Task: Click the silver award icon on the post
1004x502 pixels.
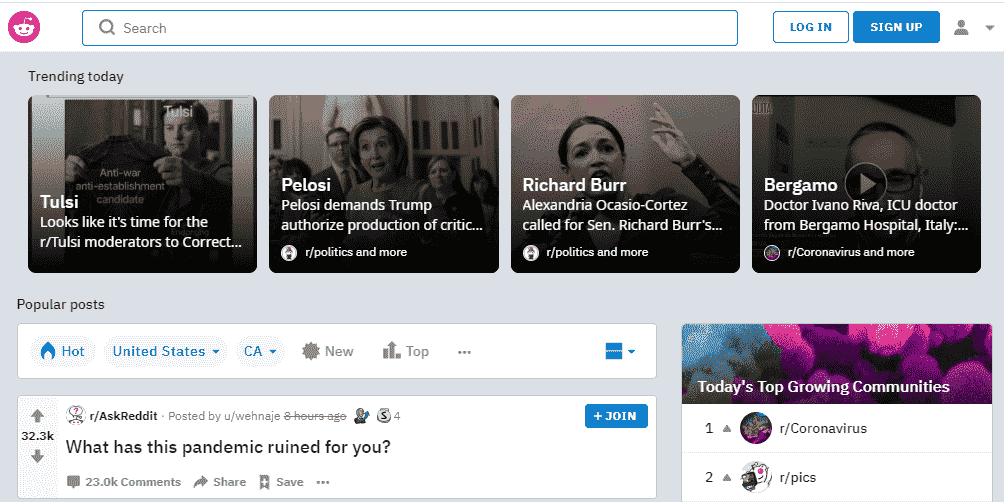Action: pyautogui.click(x=384, y=416)
